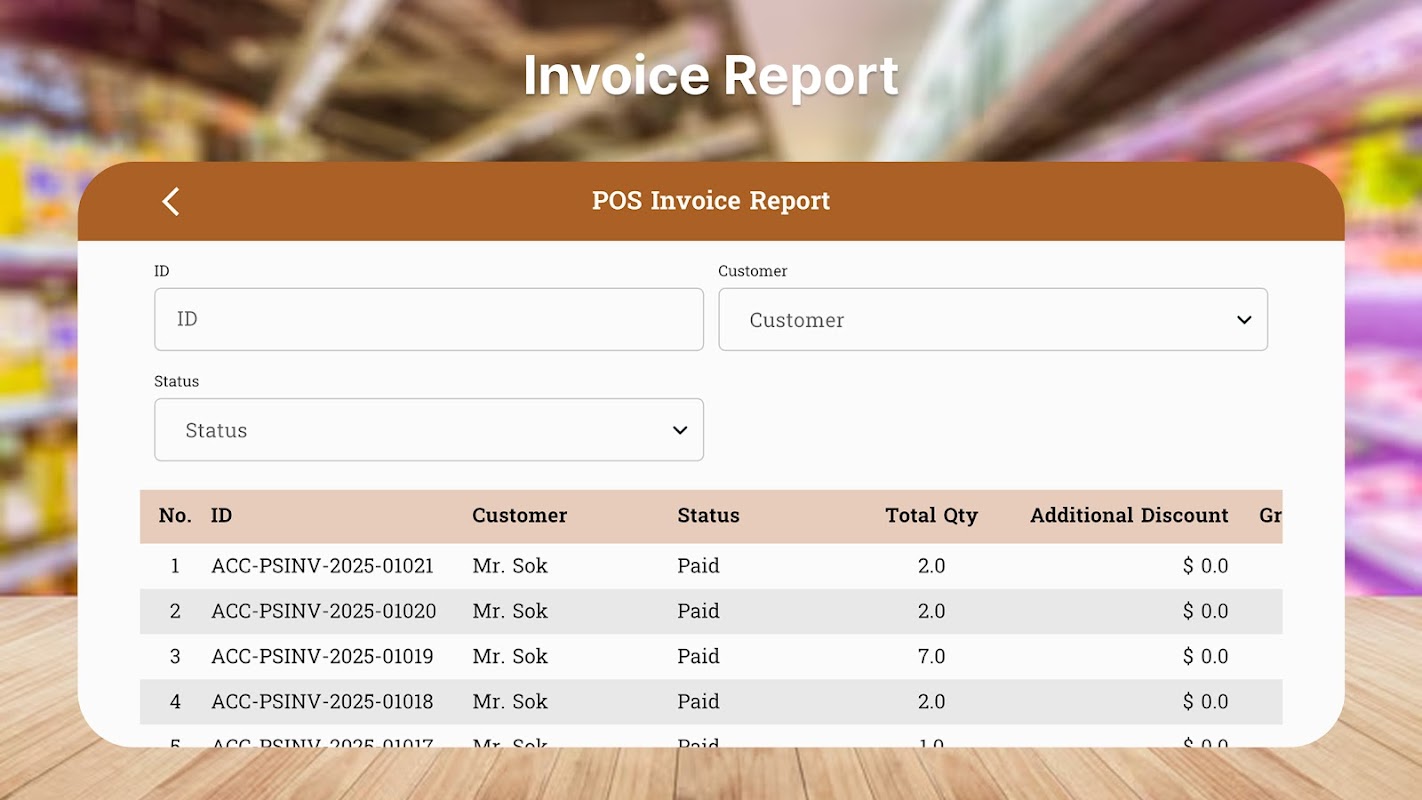Image resolution: width=1422 pixels, height=800 pixels.
Task: Click row number 2 in the table
Action: point(175,611)
